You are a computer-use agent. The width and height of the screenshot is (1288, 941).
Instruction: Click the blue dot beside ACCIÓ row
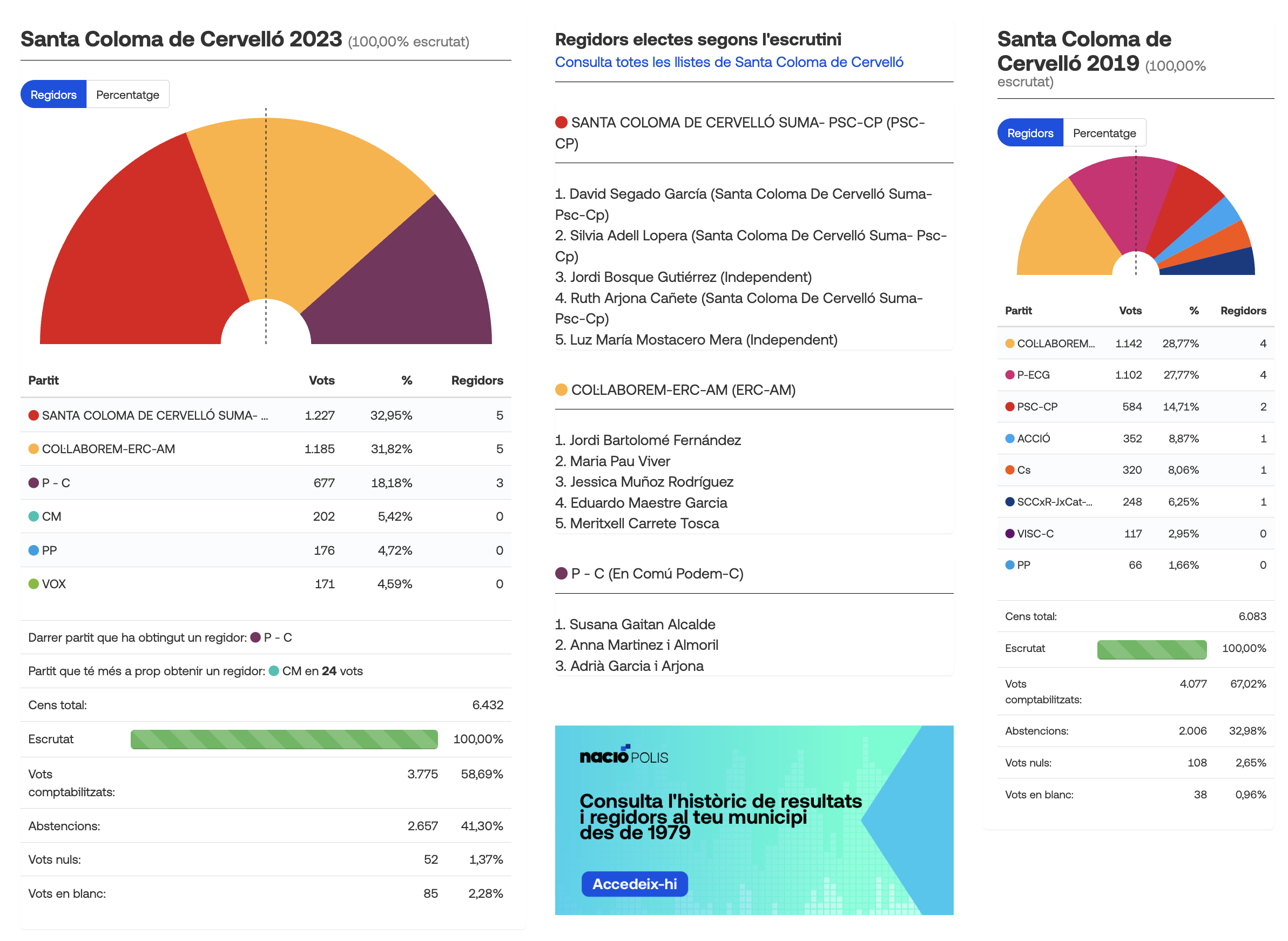pos(1009,439)
